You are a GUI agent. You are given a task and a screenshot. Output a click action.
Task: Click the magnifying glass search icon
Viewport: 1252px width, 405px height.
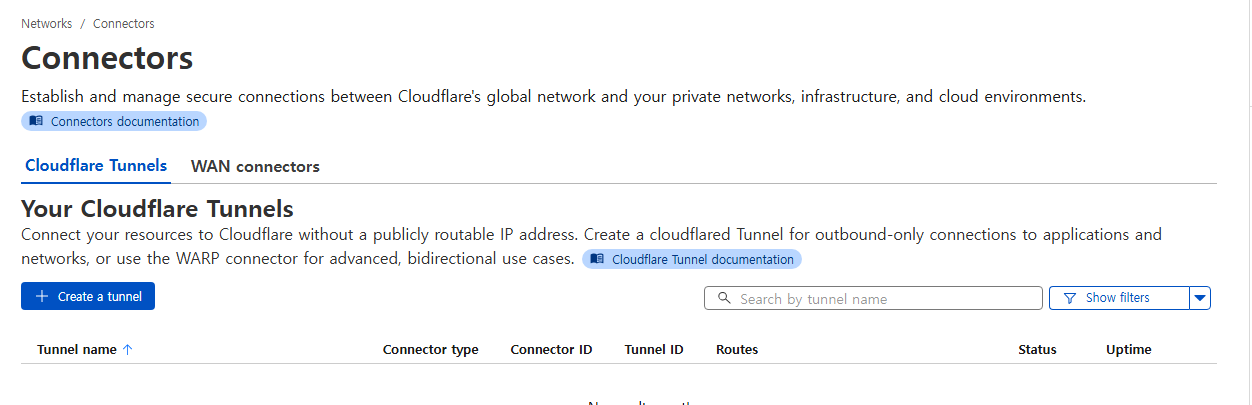click(x=724, y=298)
